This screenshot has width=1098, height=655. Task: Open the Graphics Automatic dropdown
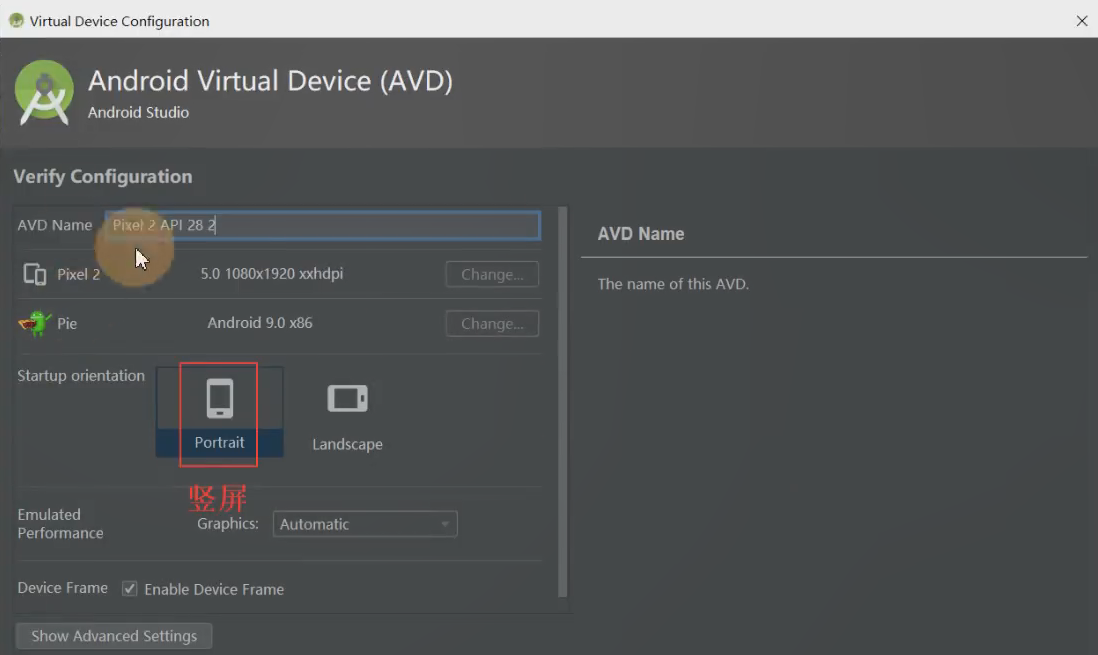tap(365, 524)
